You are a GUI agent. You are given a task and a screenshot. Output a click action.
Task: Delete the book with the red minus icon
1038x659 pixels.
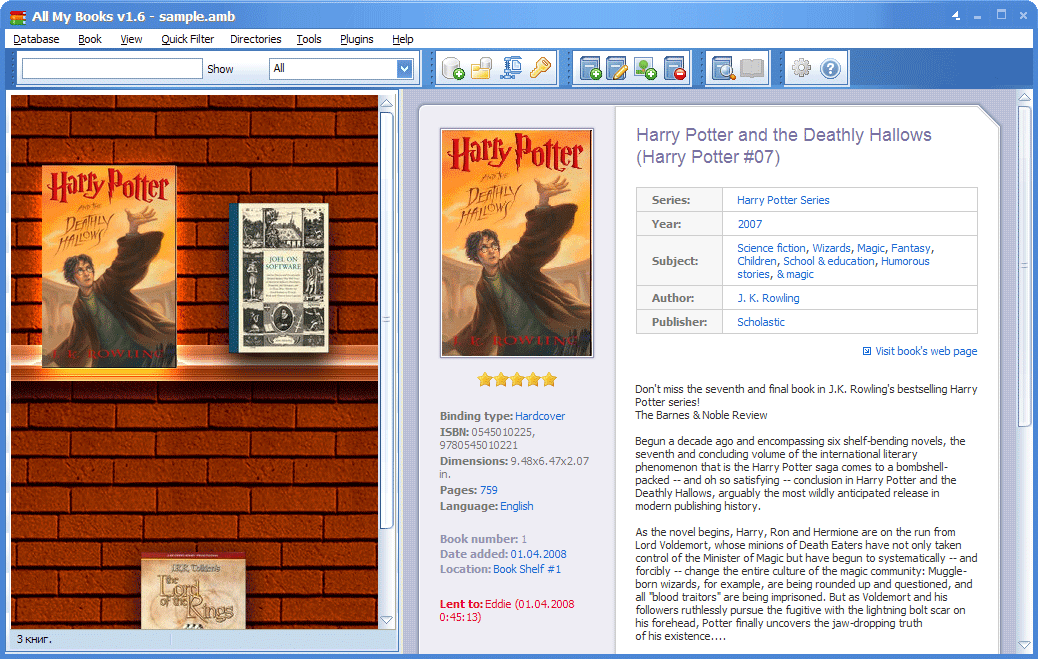[x=675, y=68]
